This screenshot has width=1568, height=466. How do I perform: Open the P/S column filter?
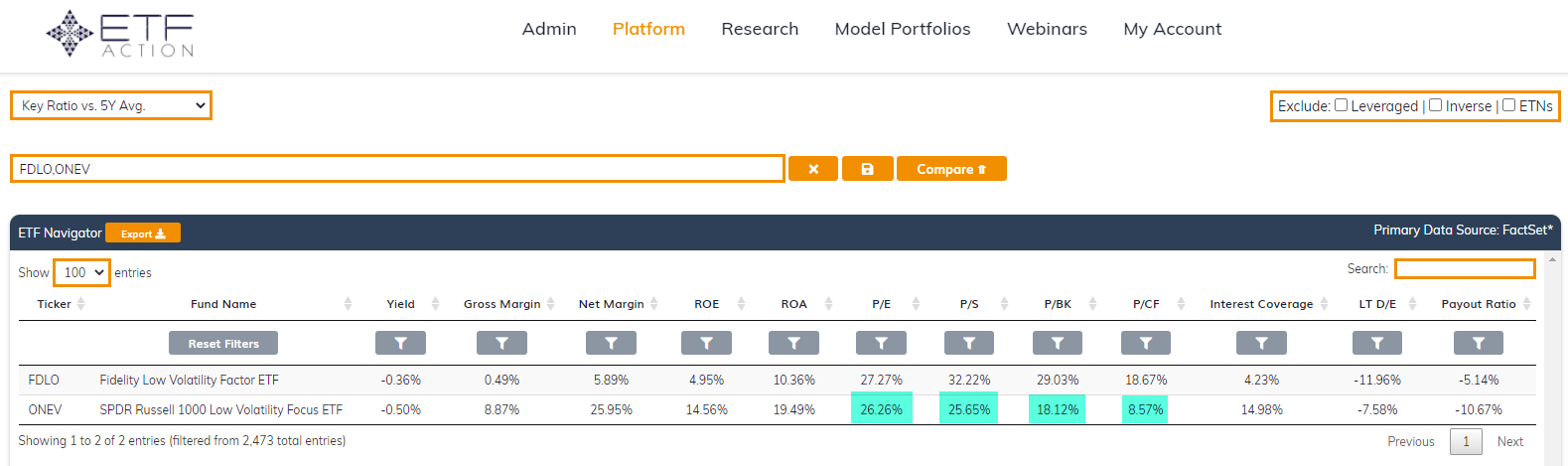coord(969,343)
